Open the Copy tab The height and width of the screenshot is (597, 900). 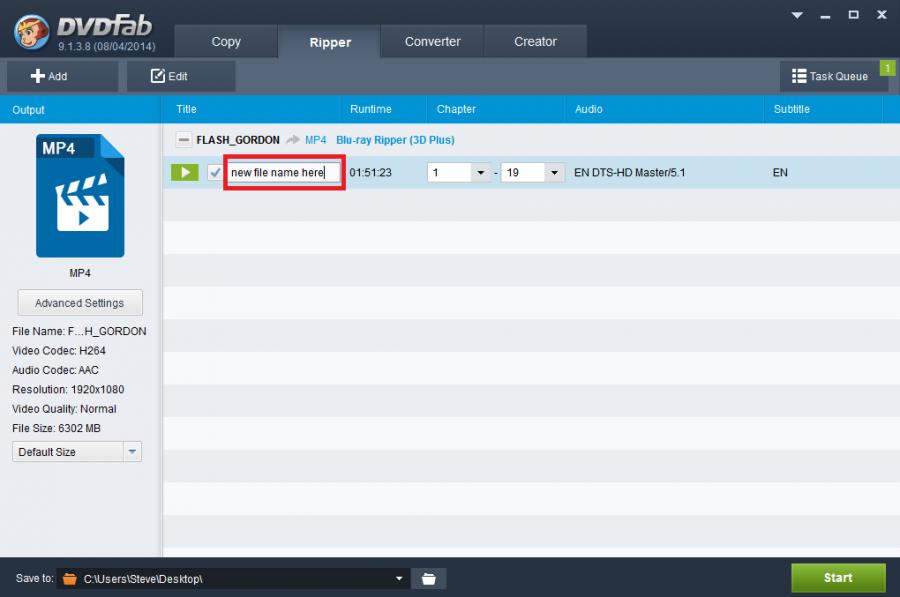click(226, 41)
